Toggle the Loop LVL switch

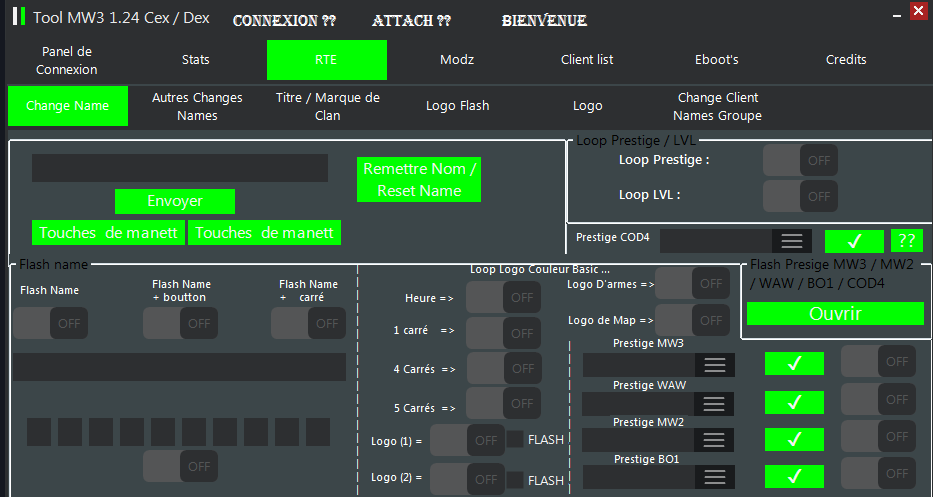click(x=800, y=196)
